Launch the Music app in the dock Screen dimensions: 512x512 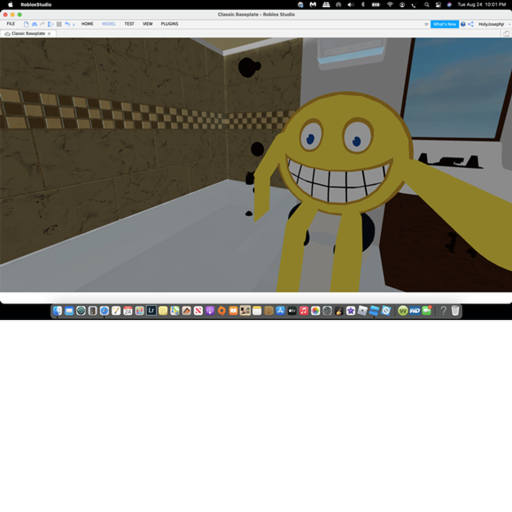304,311
